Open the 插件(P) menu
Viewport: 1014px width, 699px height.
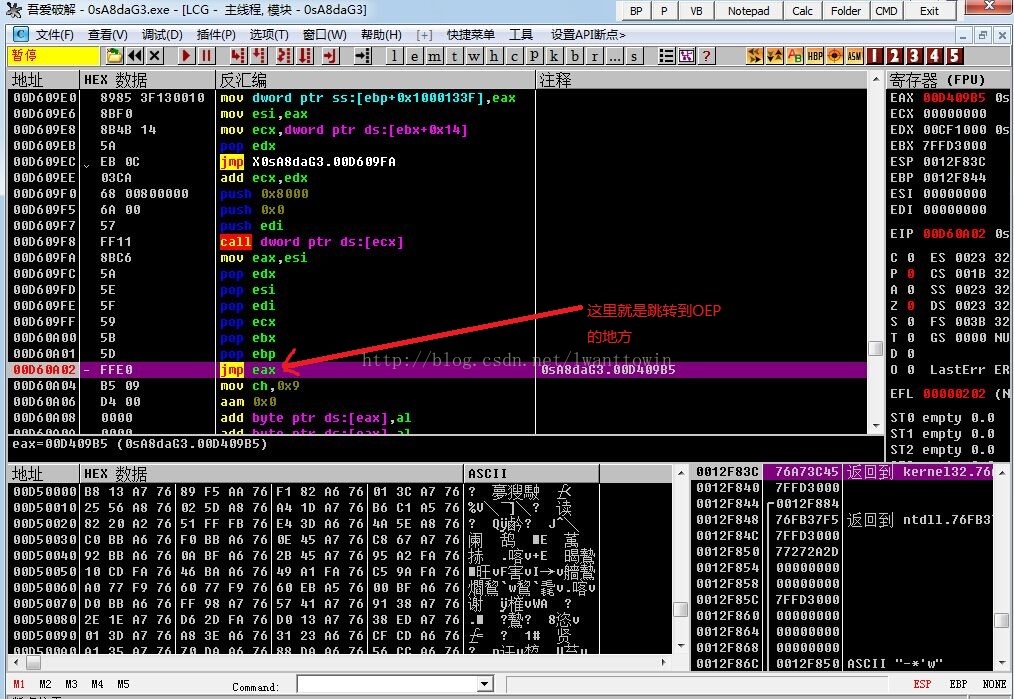click(216, 35)
